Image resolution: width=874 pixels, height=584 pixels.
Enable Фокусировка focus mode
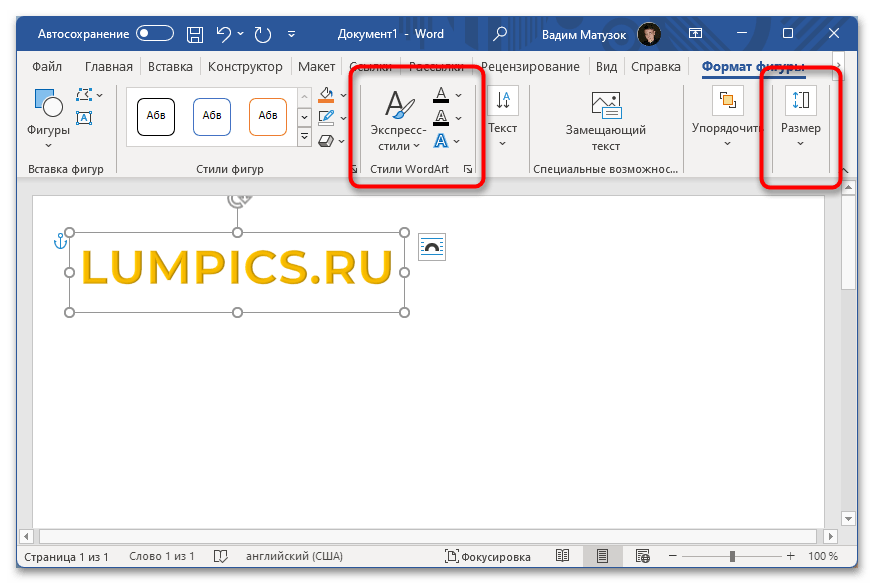(x=485, y=556)
